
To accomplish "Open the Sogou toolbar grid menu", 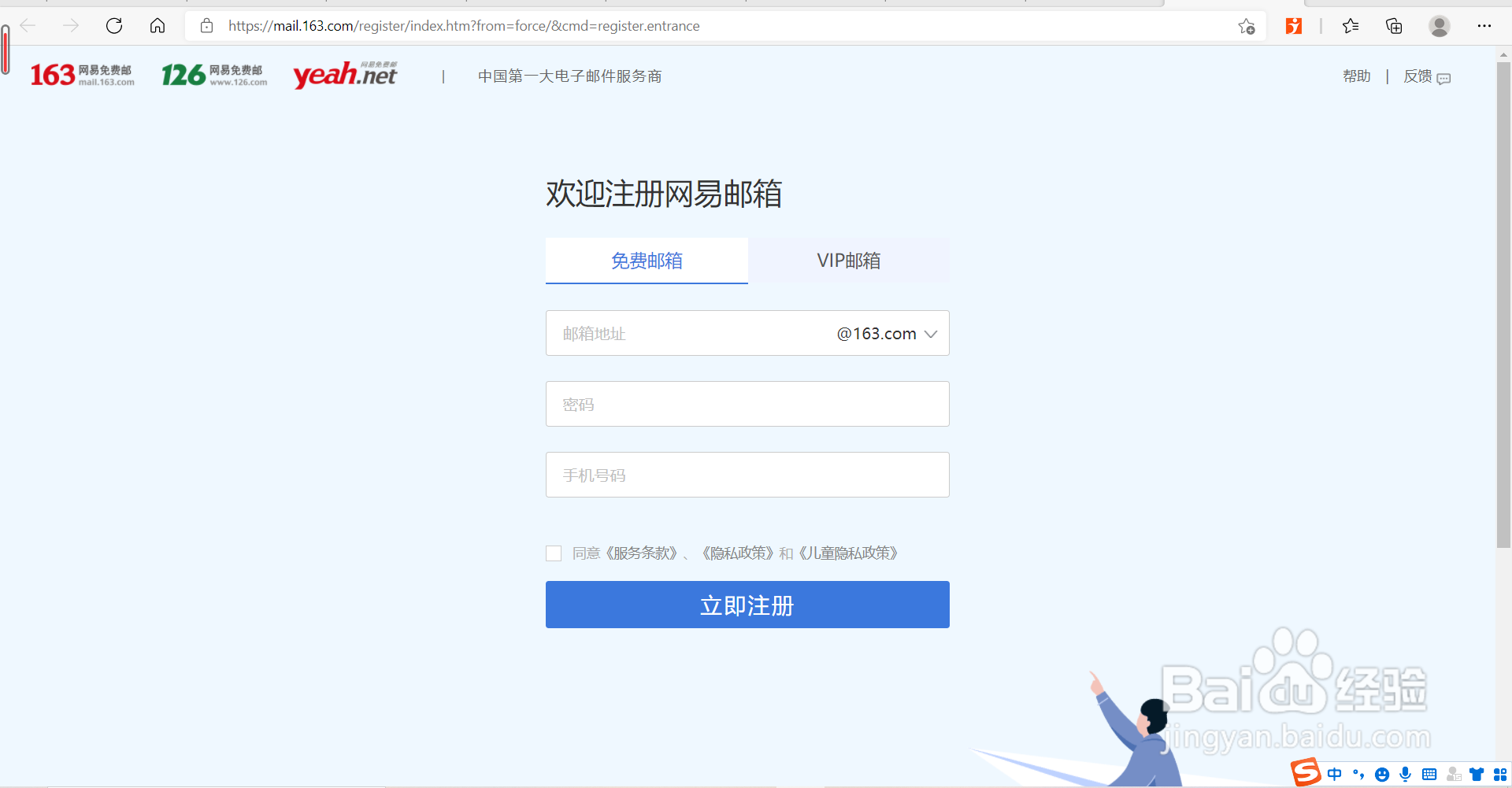I will (1502, 774).
